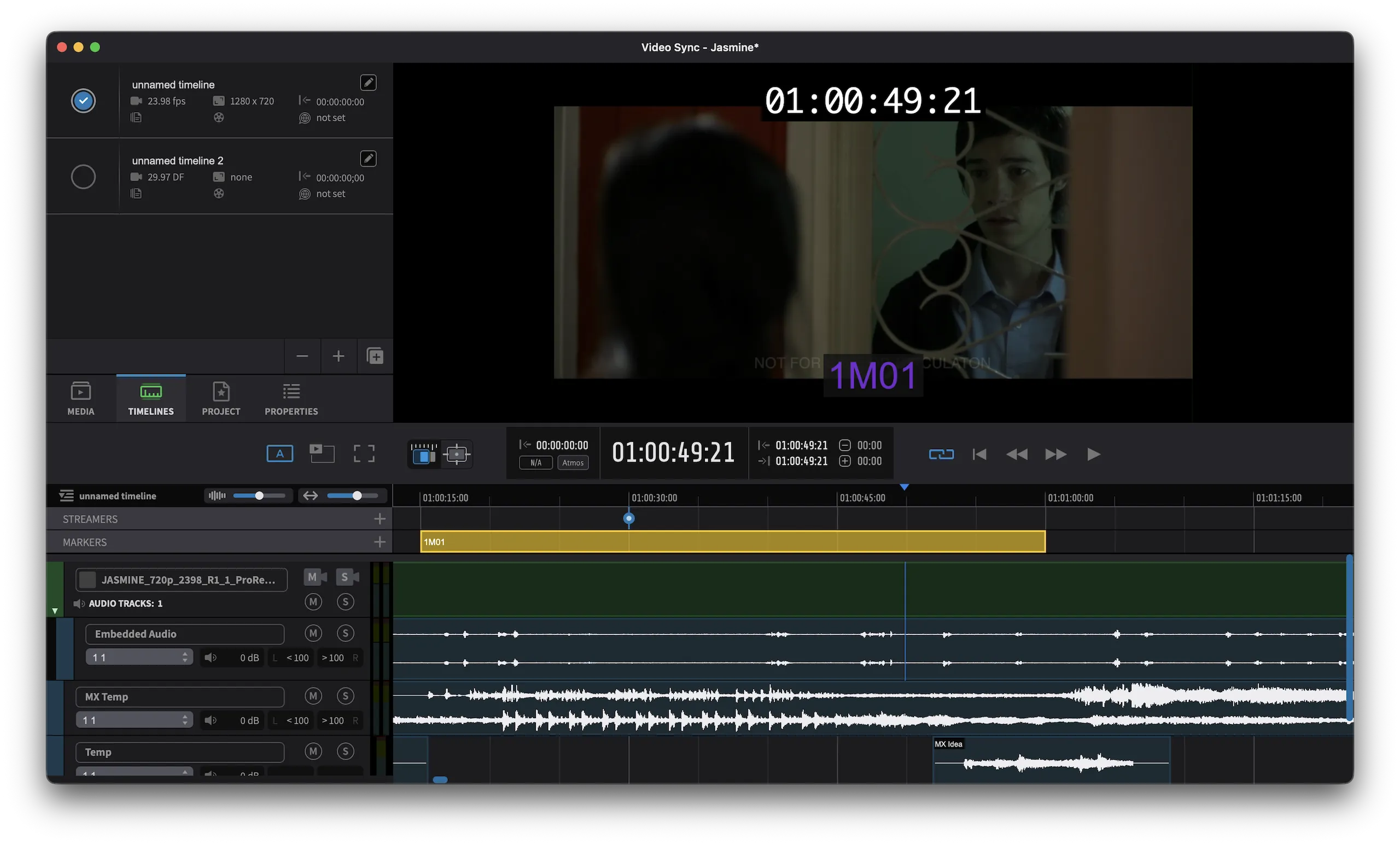Image resolution: width=1400 pixels, height=845 pixels.
Task: Open Embedded Audio '1 1' channel dropdown
Action: point(140,658)
